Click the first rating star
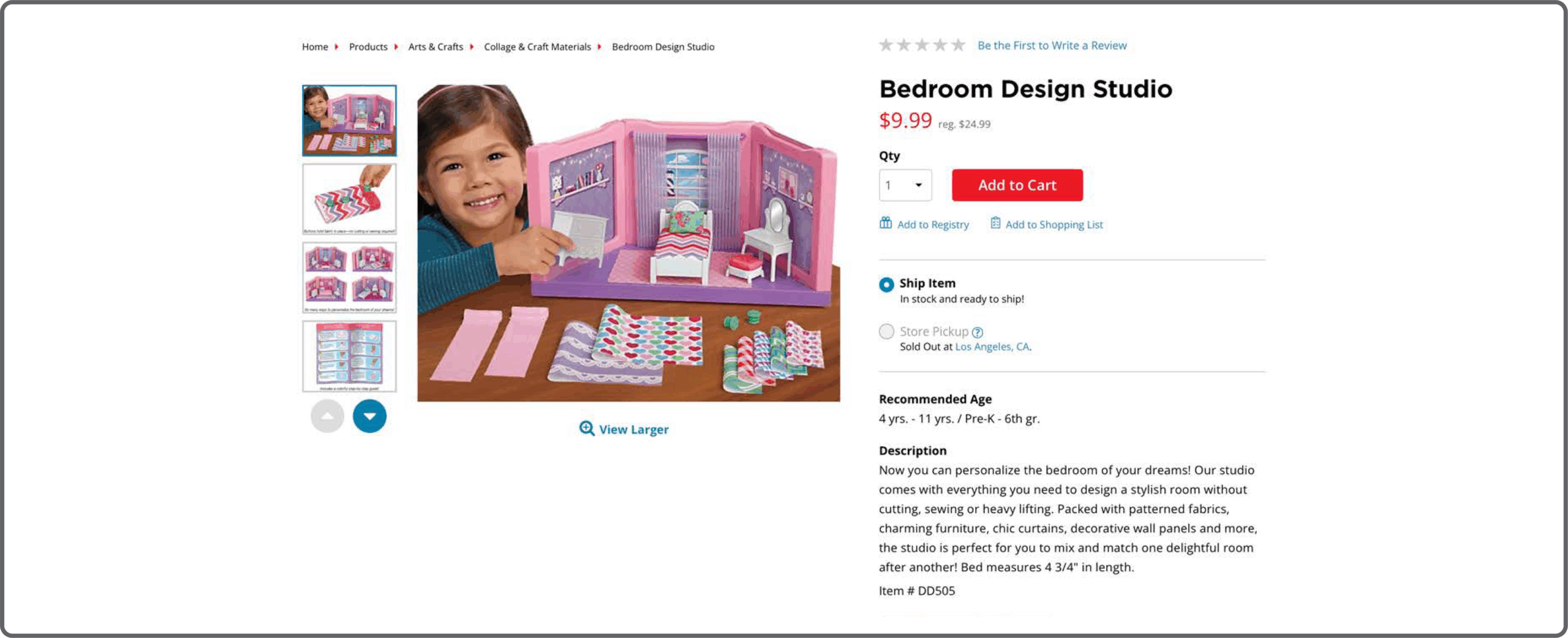The height and width of the screenshot is (638, 1568). point(886,45)
